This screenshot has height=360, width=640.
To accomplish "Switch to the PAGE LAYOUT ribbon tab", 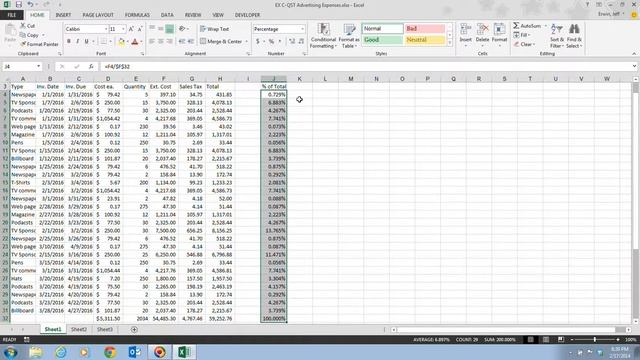I will [98, 15].
